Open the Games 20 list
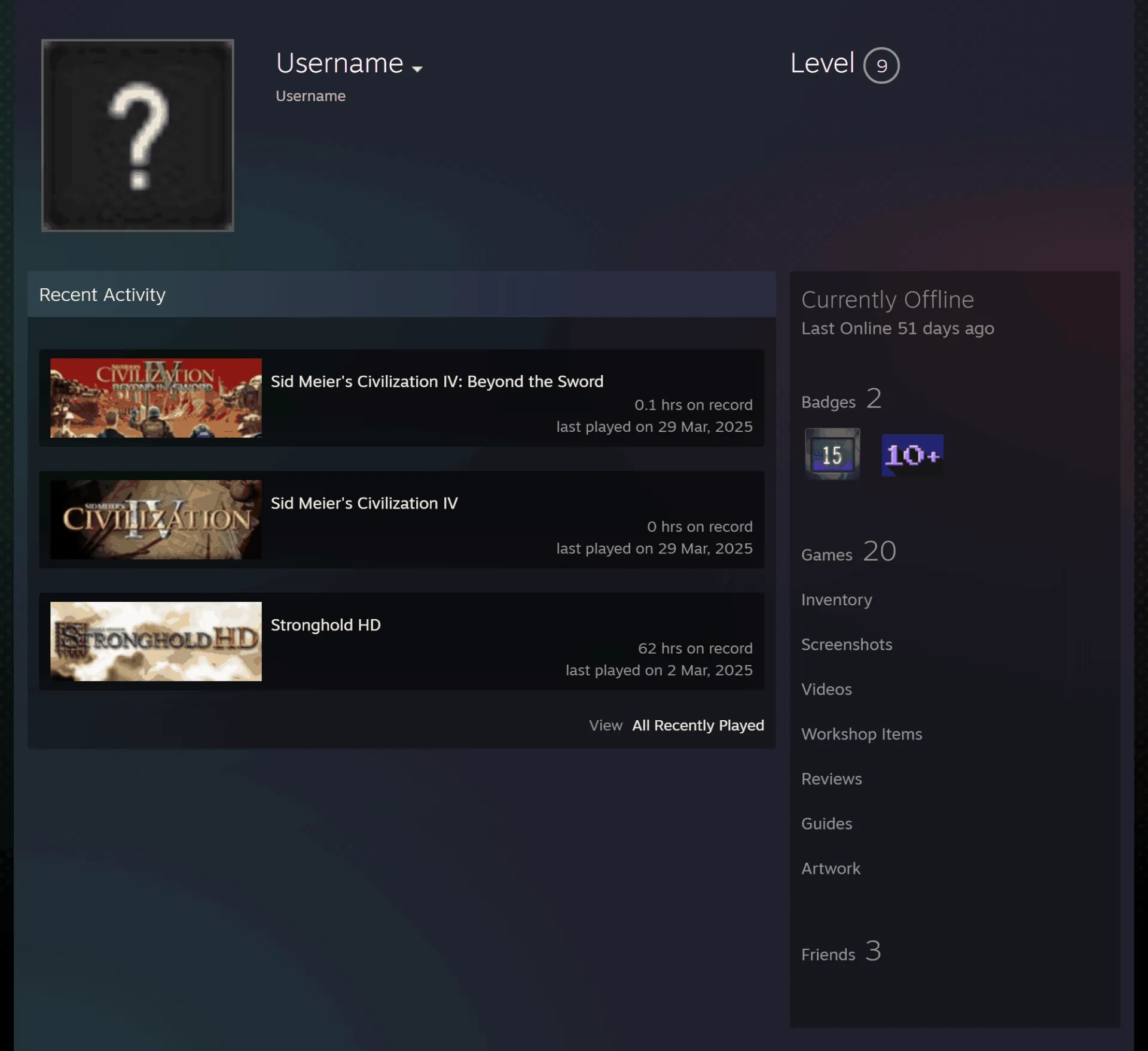Image resolution: width=1148 pixels, height=1051 pixels. [848, 552]
